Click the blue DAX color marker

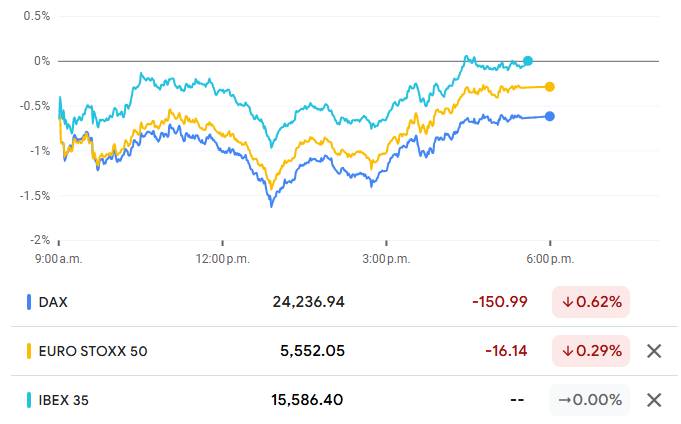pos(29,301)
